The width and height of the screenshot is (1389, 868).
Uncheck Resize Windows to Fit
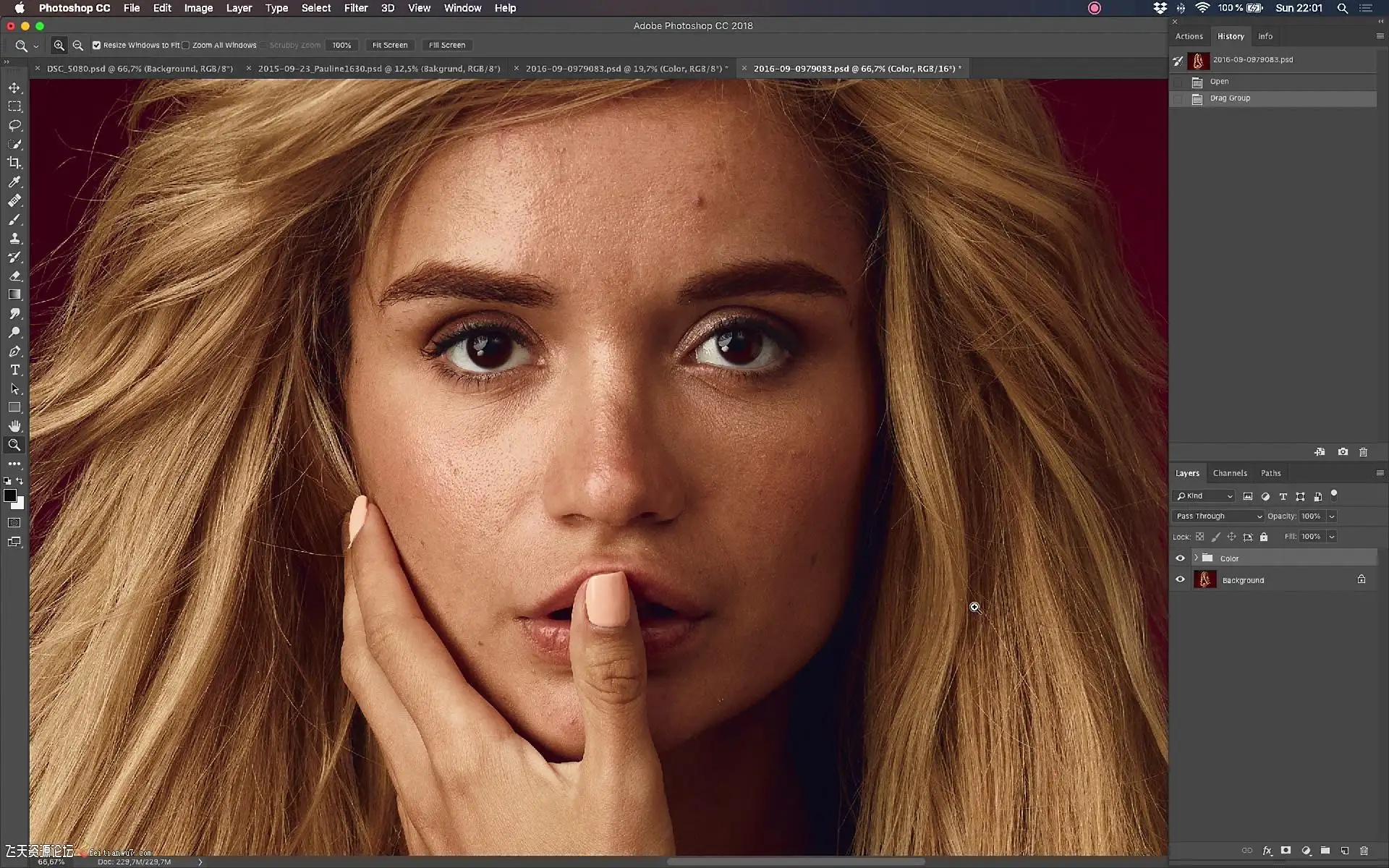point(96,45)
